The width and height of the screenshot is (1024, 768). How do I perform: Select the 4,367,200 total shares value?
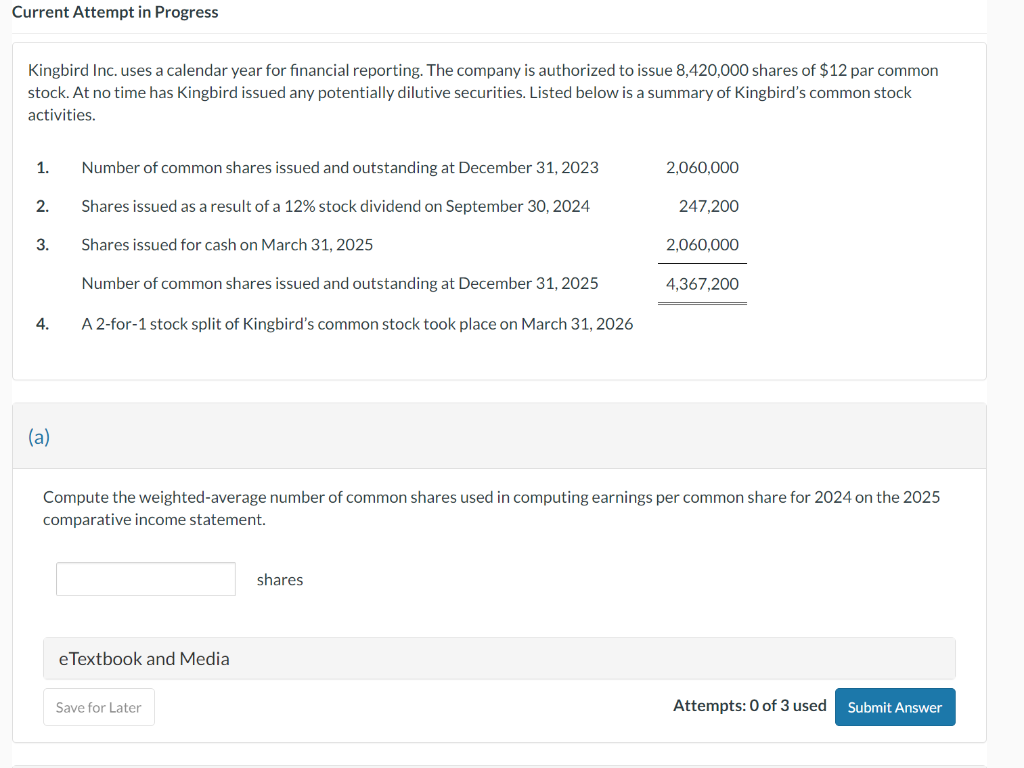click(701, 283)
